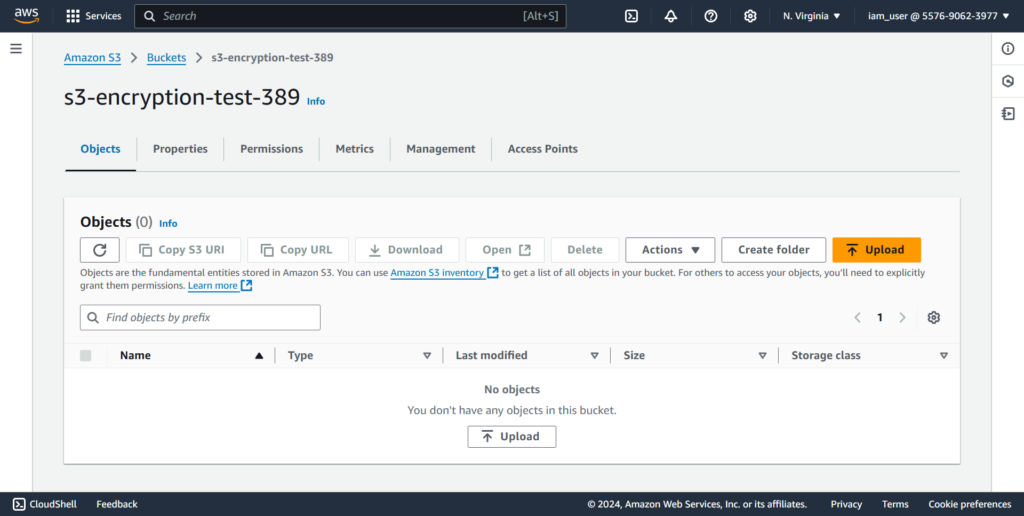Expand the Actions dropdown

(670, 250)
